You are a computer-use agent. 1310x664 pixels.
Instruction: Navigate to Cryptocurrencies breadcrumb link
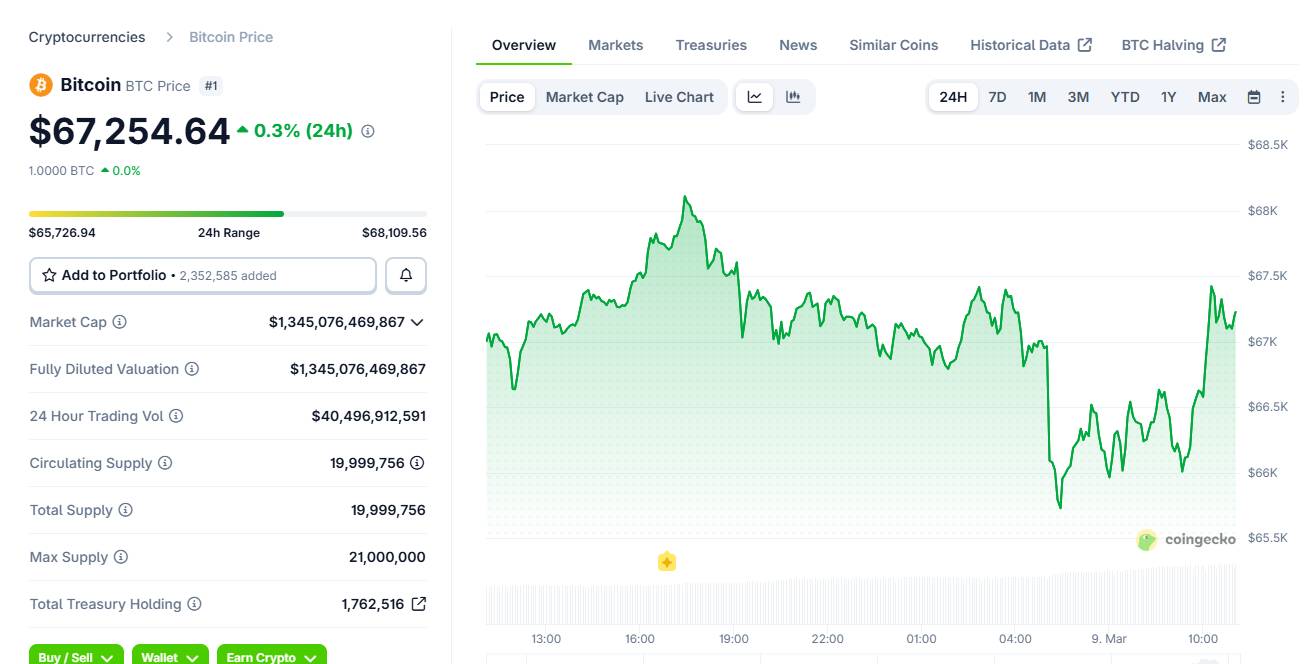(87, 37)
